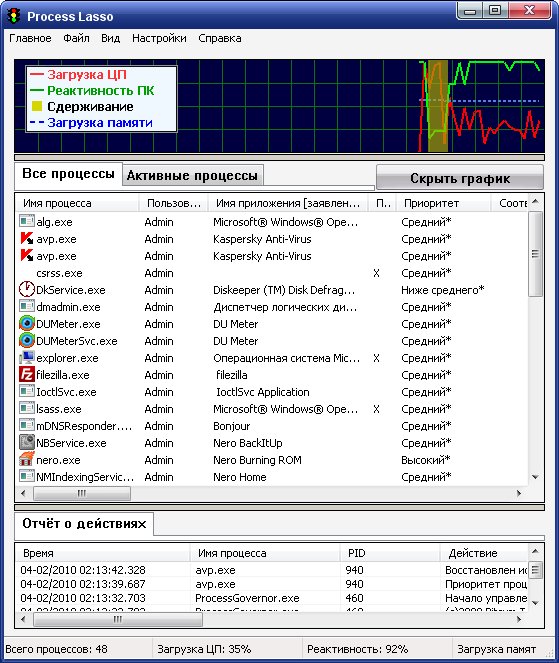Click log entry time 02:13:39.687

83,584
